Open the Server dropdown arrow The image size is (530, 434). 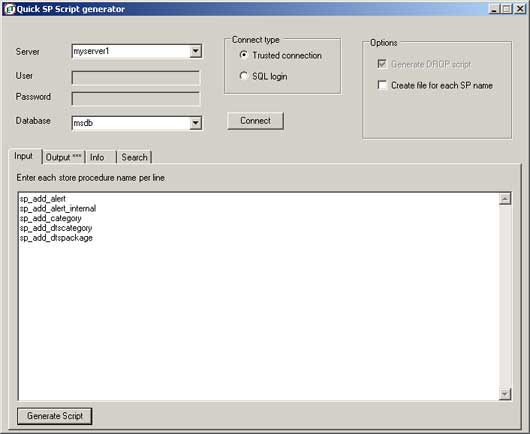[195, 51]
